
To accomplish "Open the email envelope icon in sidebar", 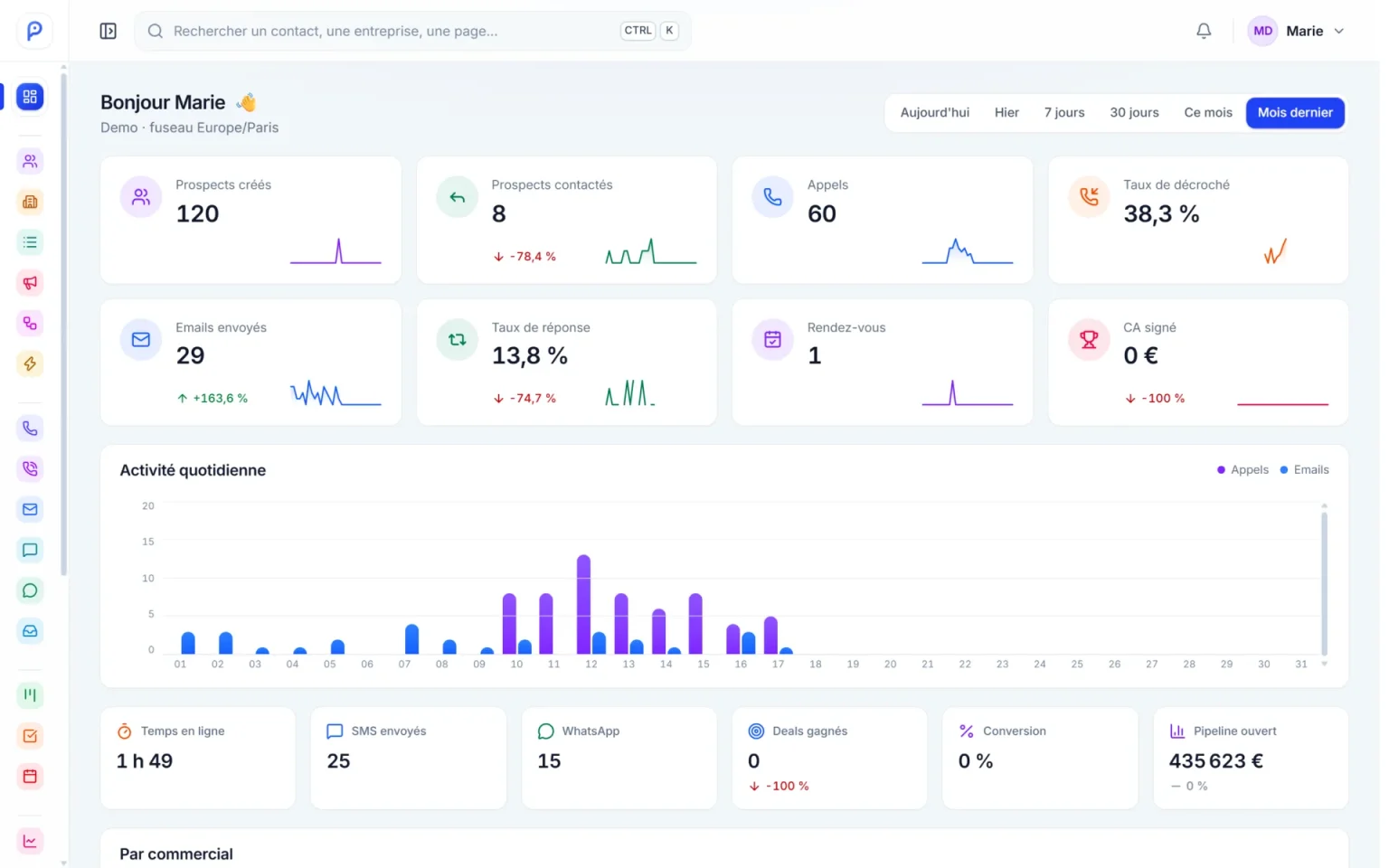I will click(30, 509).
